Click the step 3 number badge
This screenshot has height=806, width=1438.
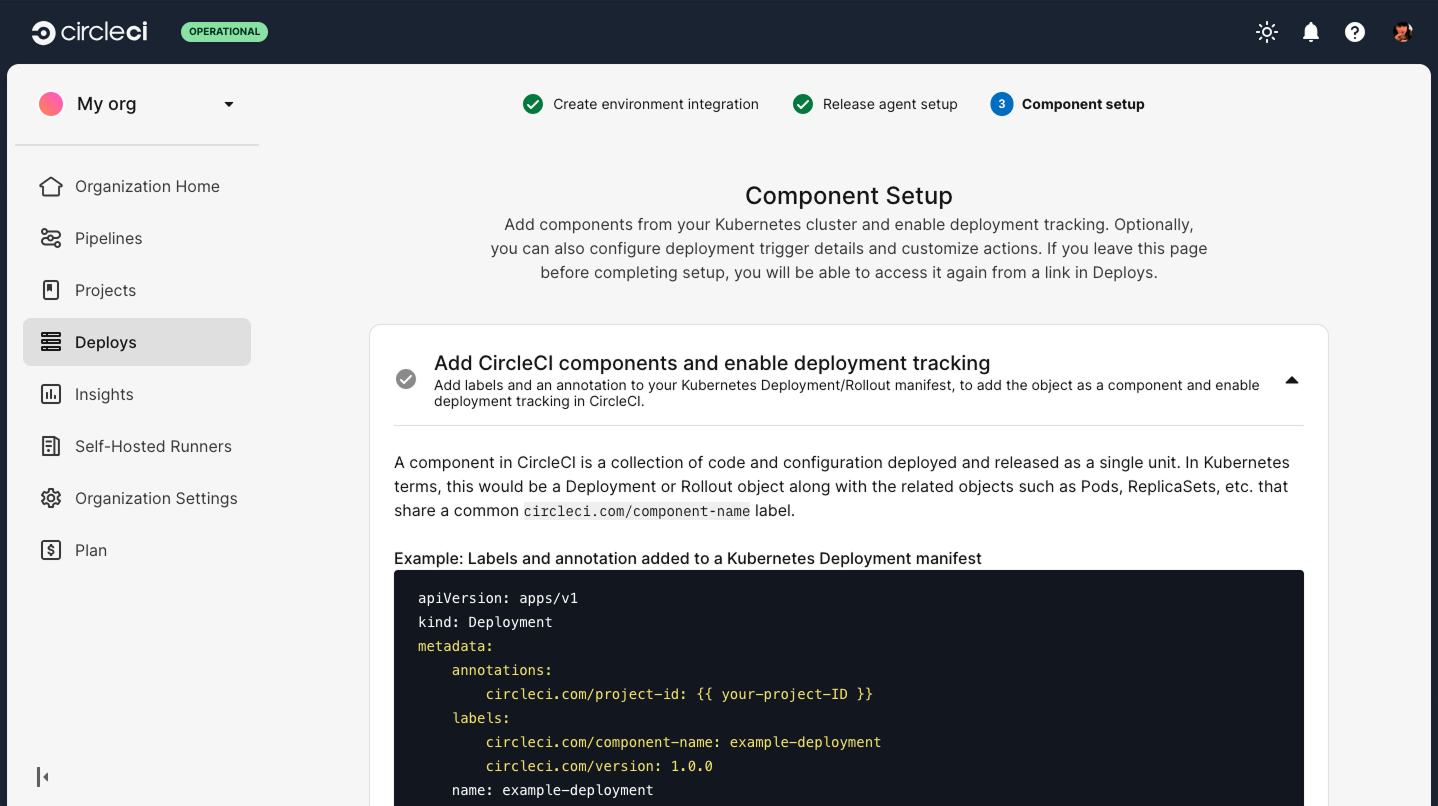pyautogui.click(x=1001, y=104)
